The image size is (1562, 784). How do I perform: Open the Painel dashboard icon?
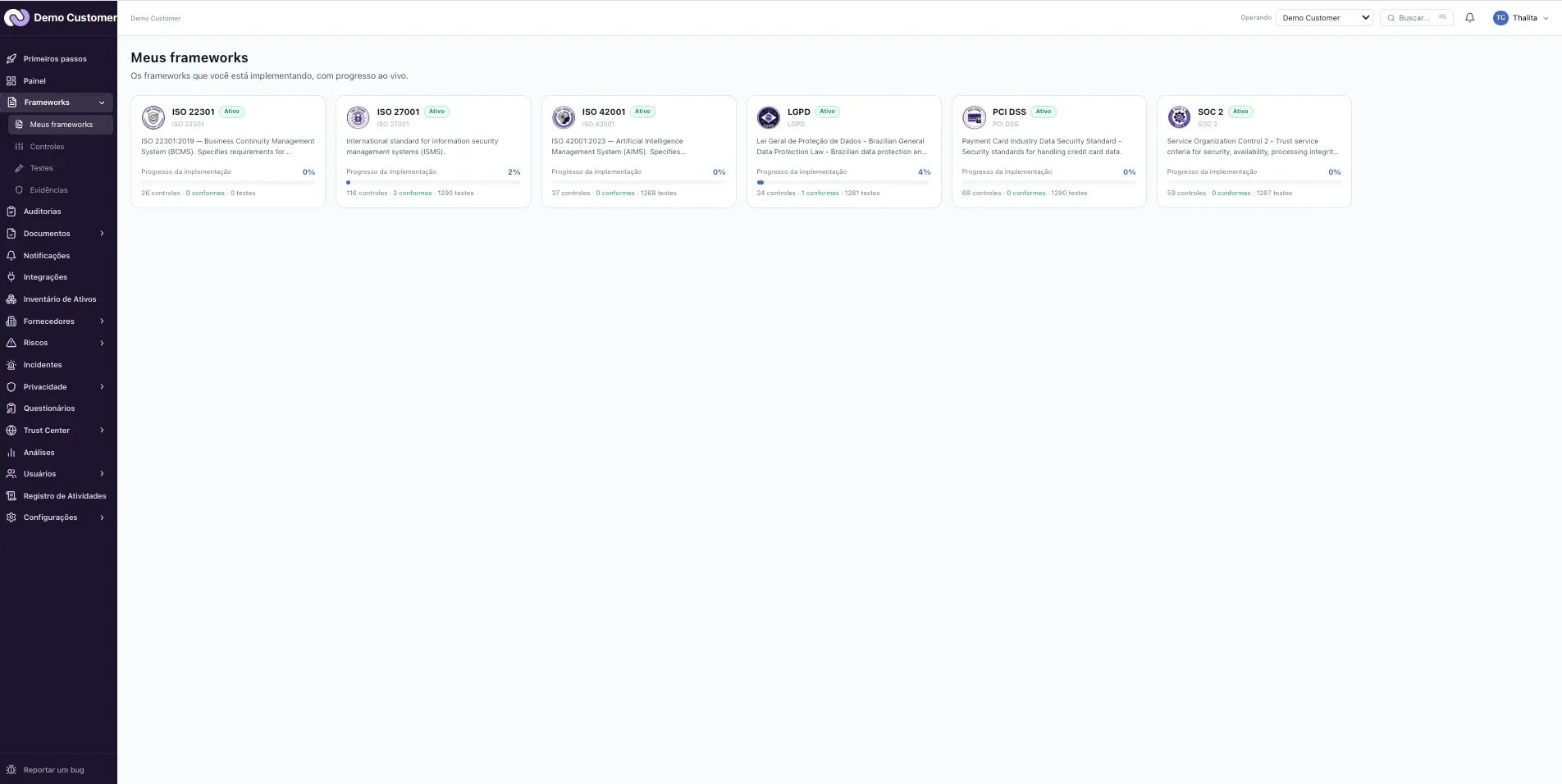[x=11, y=81]
